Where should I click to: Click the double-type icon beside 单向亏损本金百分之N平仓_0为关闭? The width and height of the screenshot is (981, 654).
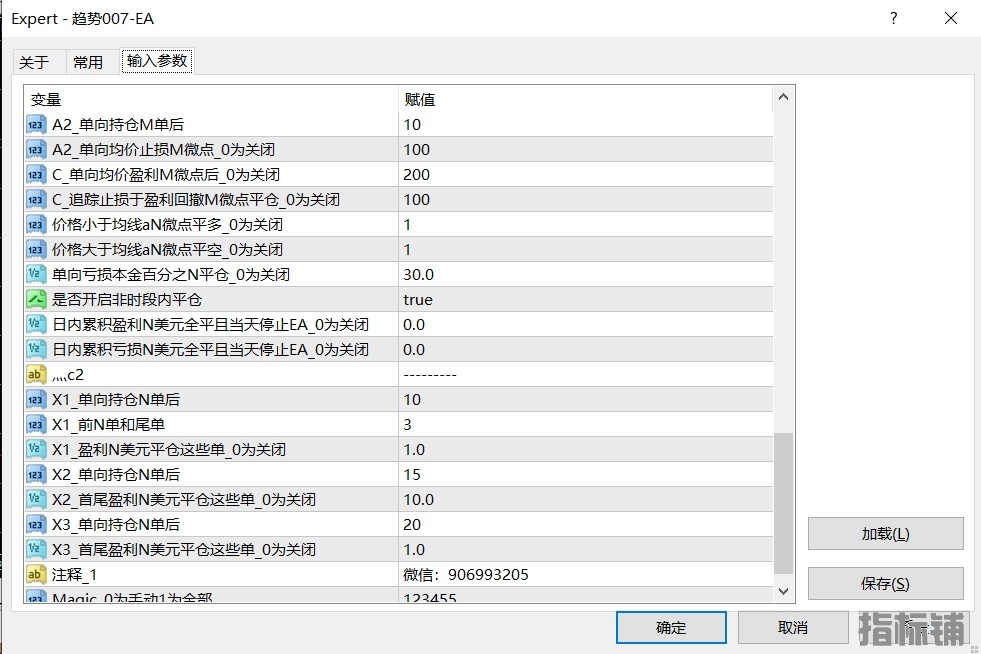coord(36,275)
